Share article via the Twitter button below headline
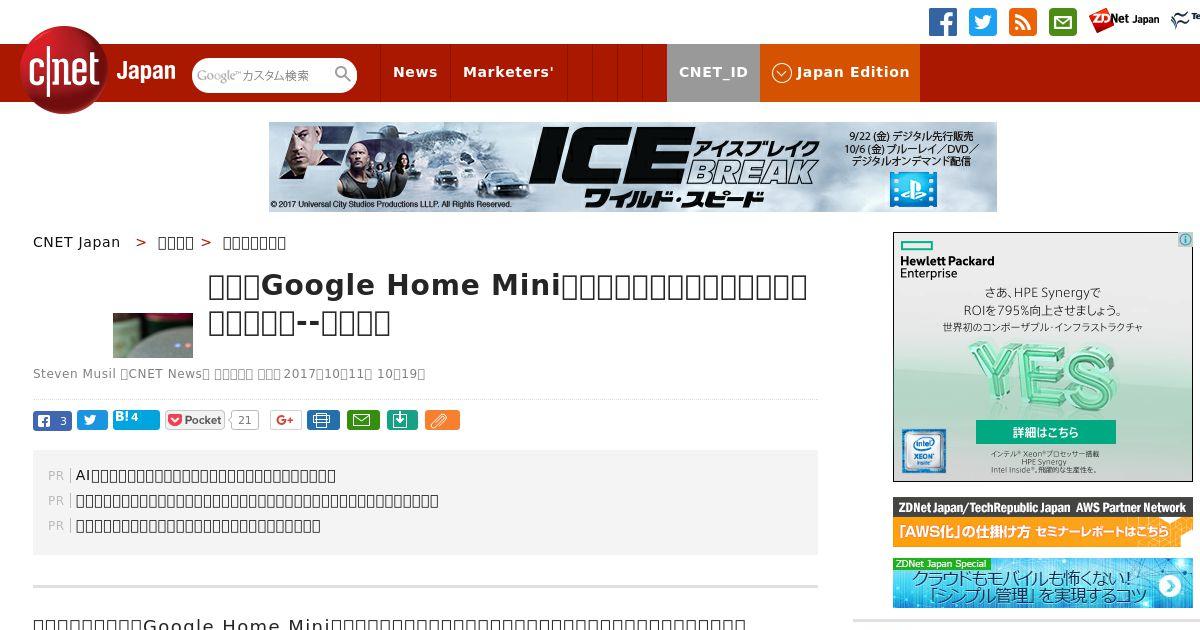The image size is (1200, 630). click(92, 420)
